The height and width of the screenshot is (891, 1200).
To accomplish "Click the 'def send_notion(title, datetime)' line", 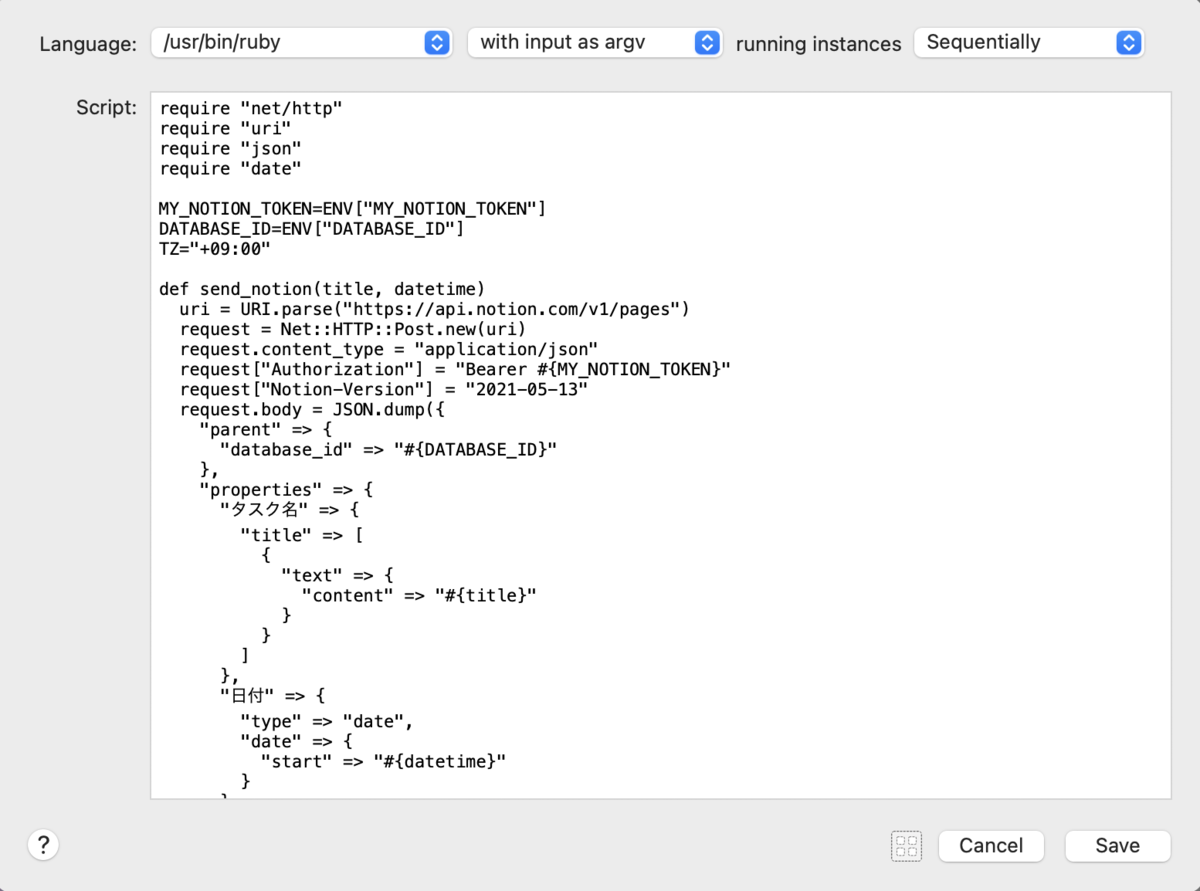I will click(x=322, y=289).
